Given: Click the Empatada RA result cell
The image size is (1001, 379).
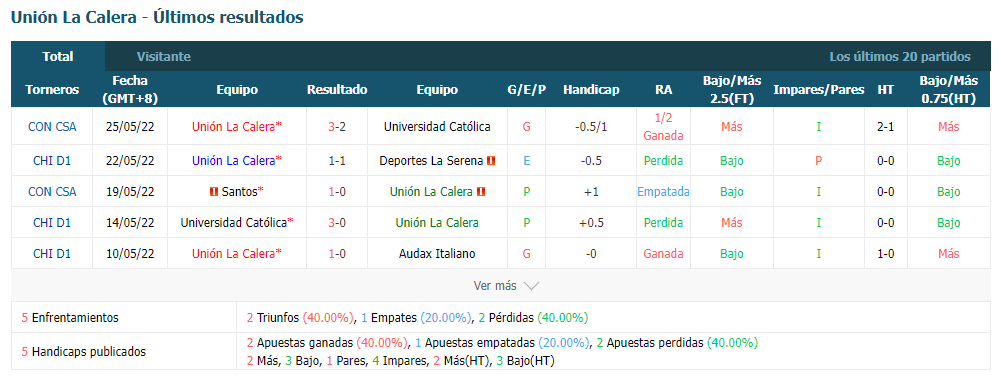Looking at the screenshot, I should coord(663,191).
